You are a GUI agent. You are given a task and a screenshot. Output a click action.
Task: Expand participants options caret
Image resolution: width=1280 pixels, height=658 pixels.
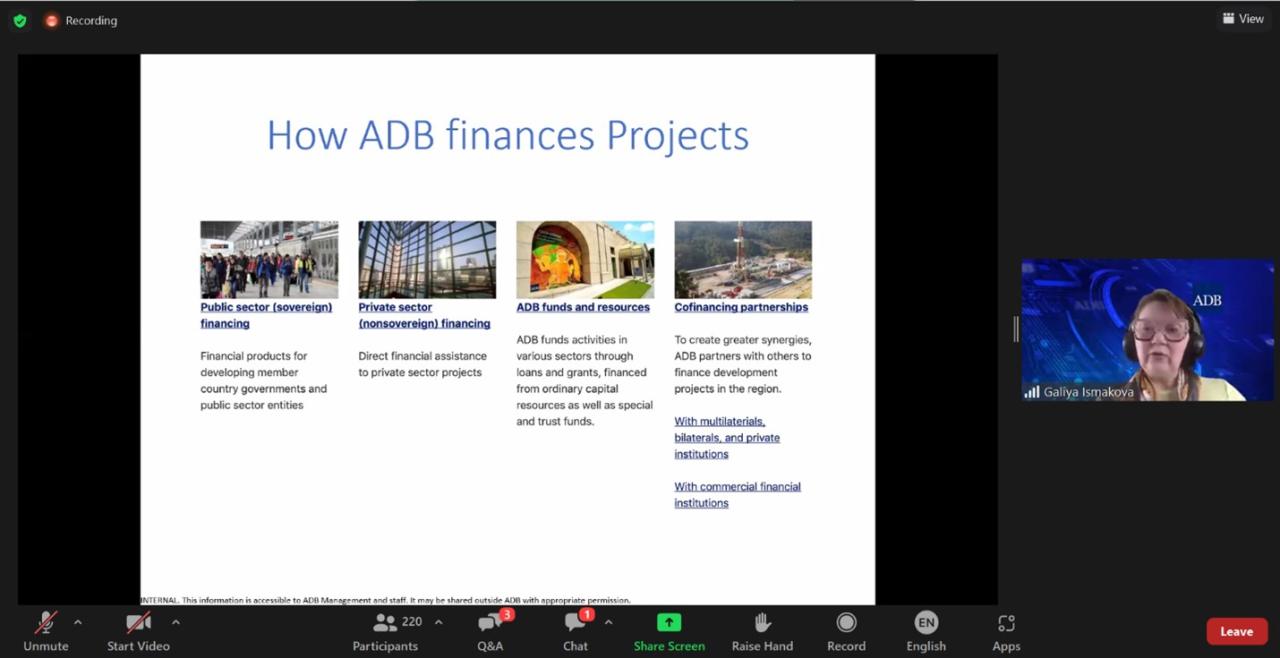[x=438, y=622]
